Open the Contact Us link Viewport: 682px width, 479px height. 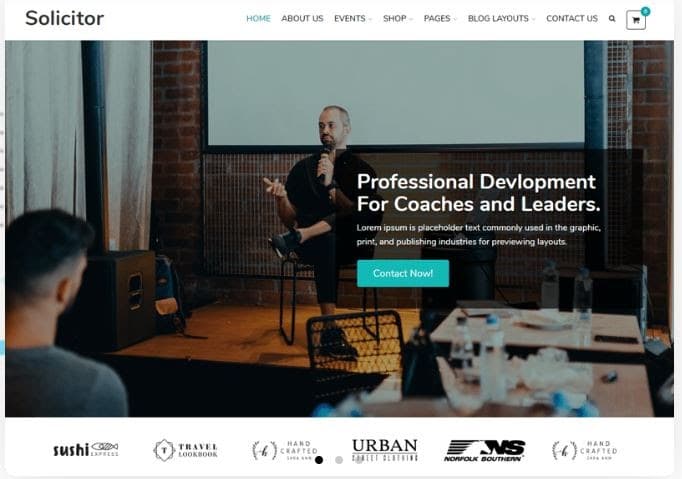click(572, 19)
